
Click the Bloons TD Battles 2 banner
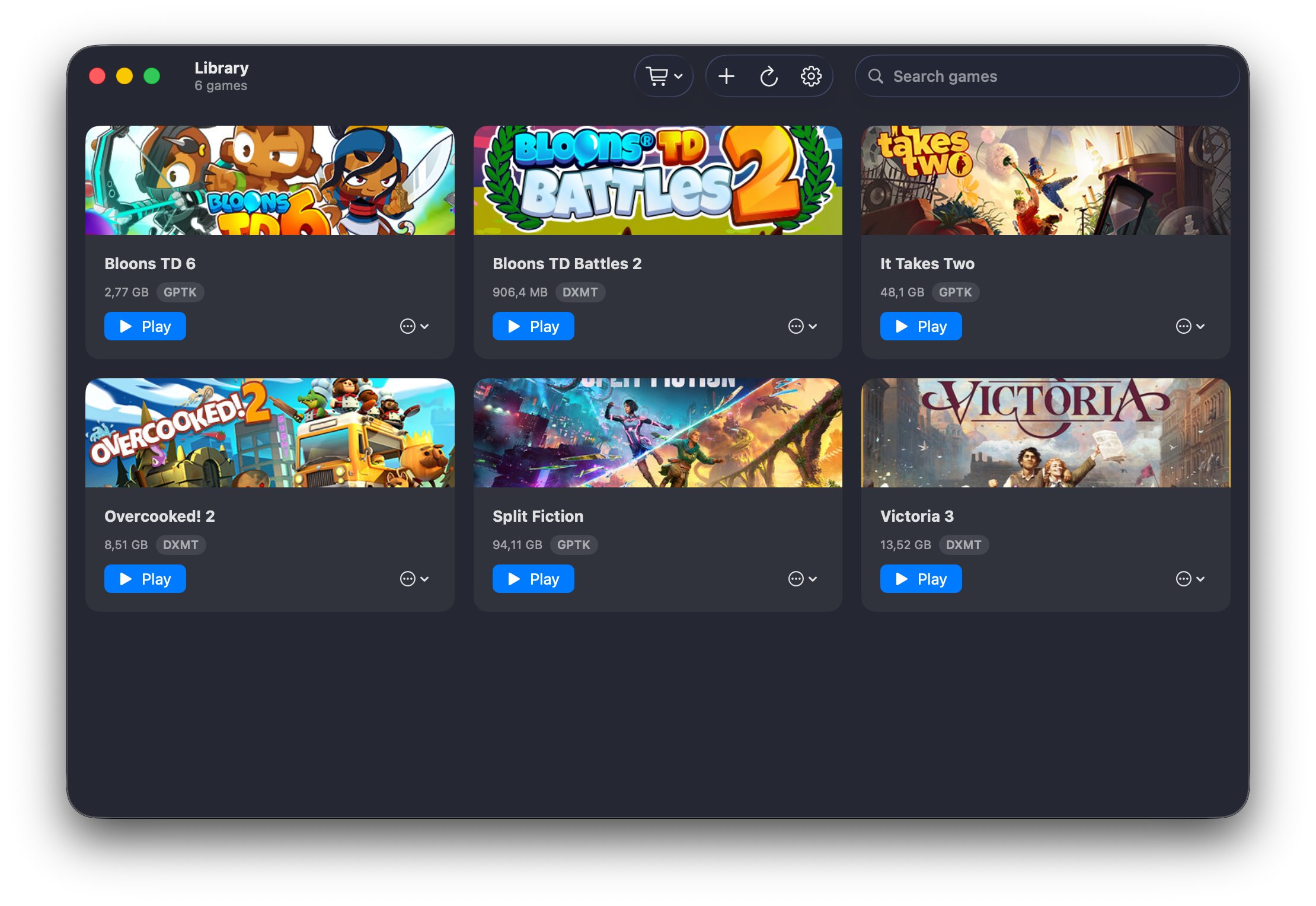658,180
